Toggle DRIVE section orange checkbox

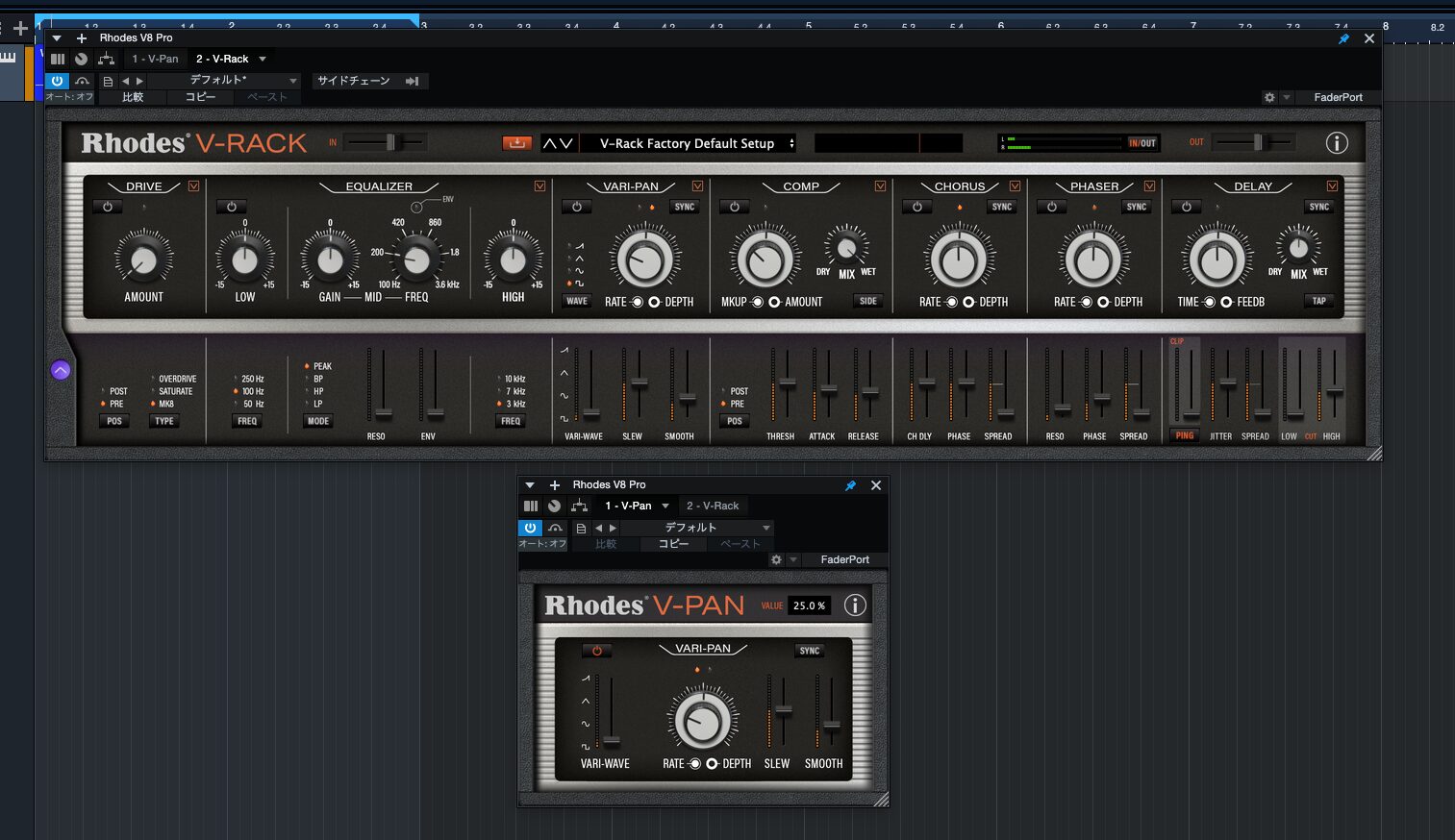coord(193,186)
